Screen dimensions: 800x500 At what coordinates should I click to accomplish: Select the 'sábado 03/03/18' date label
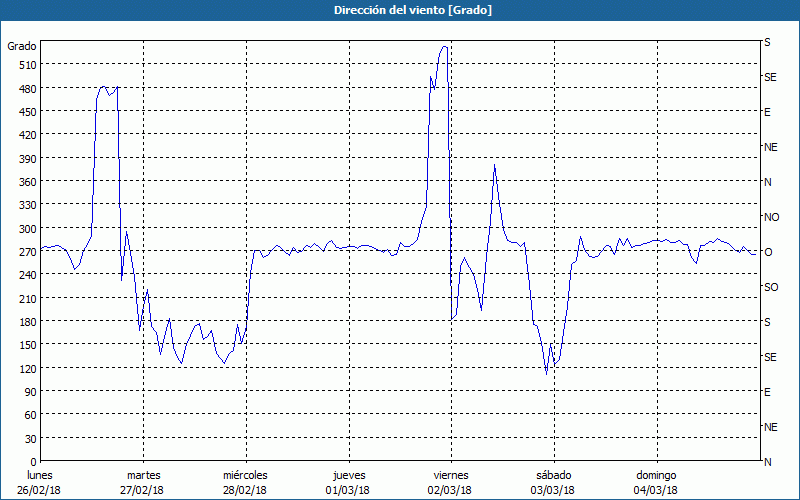(x=553, y=482)
